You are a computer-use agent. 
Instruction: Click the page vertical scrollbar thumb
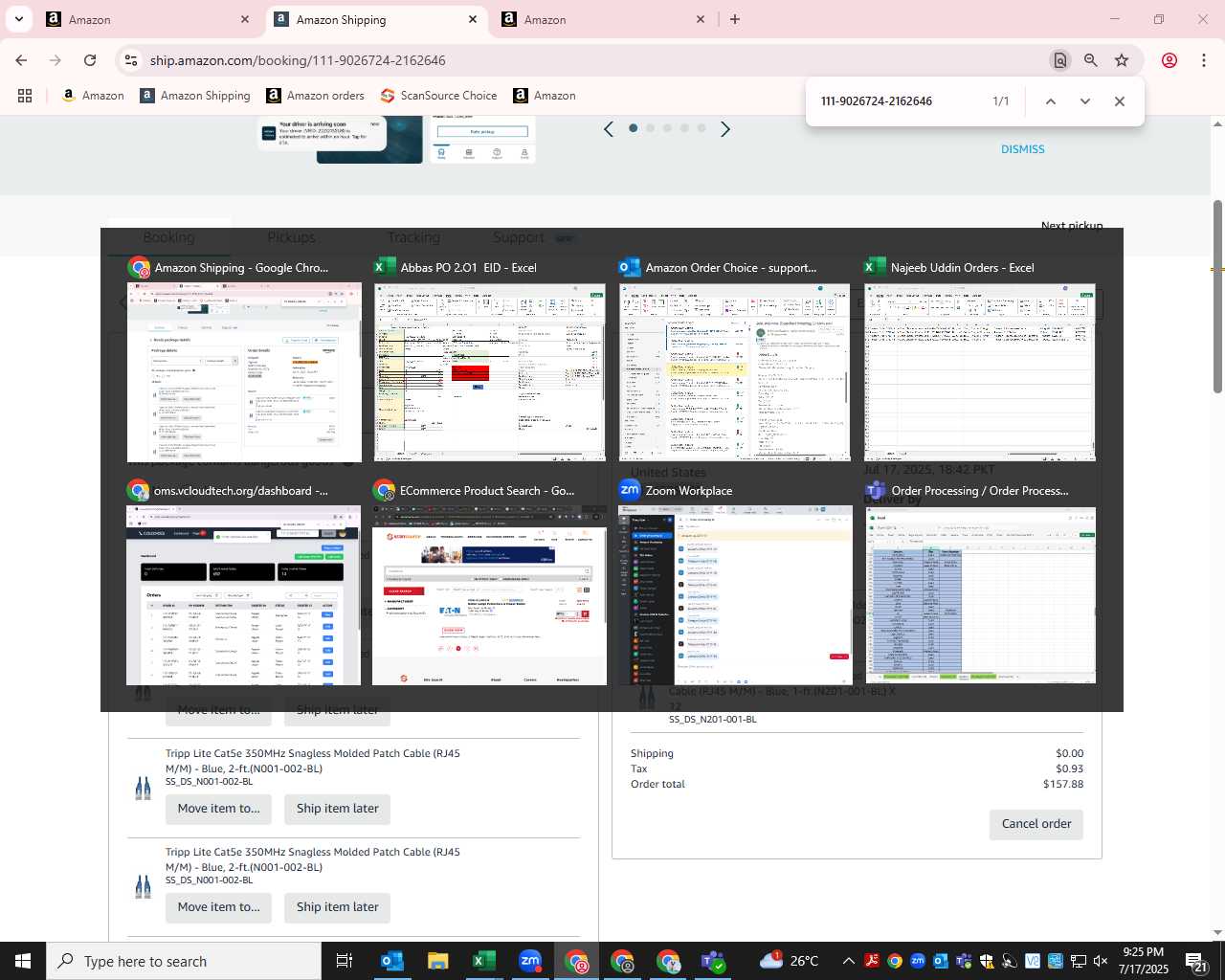[x=1217, y=297]
